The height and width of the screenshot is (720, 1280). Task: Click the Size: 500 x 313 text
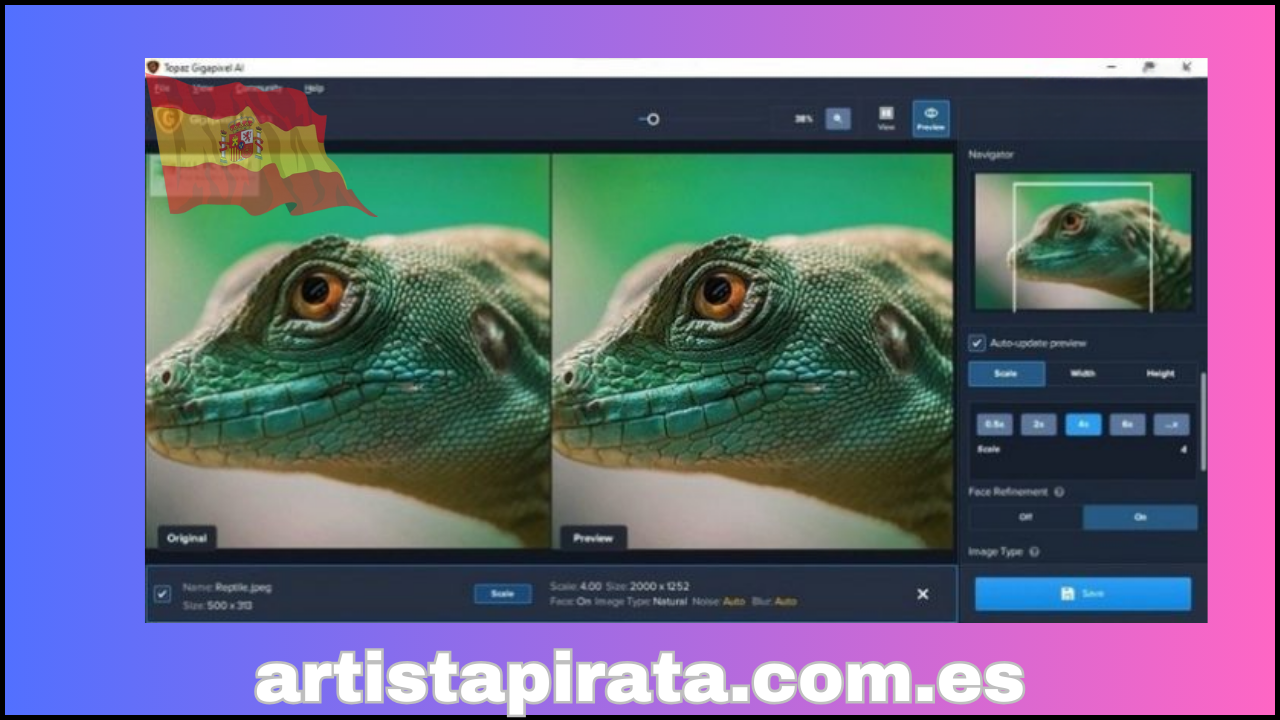[x=217, y=605]
